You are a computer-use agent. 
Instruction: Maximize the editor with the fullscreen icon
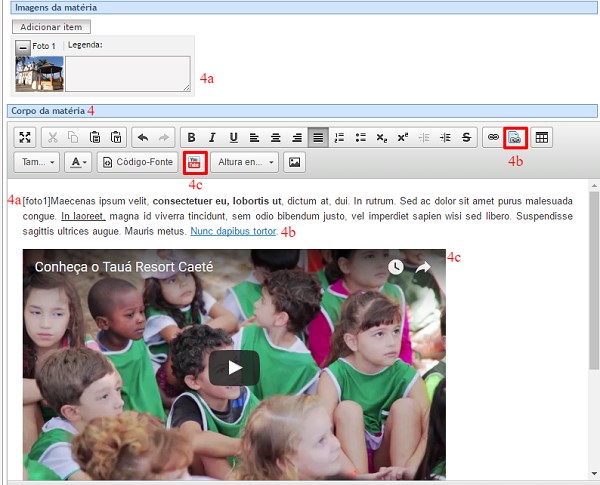tap(25, 137)
